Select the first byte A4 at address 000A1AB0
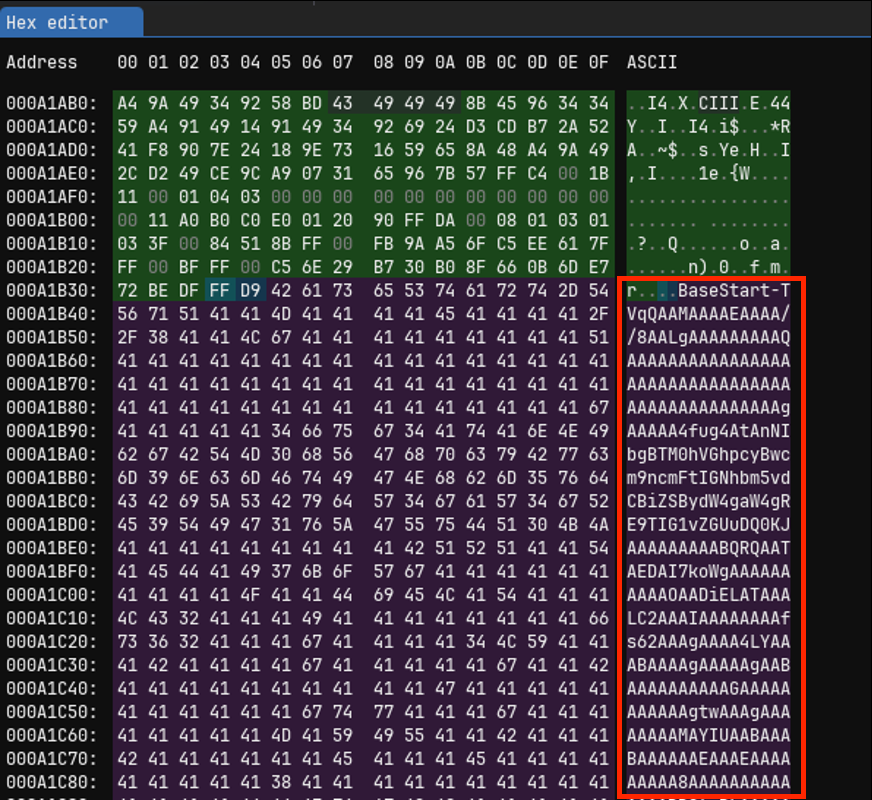 coord(126,102)
